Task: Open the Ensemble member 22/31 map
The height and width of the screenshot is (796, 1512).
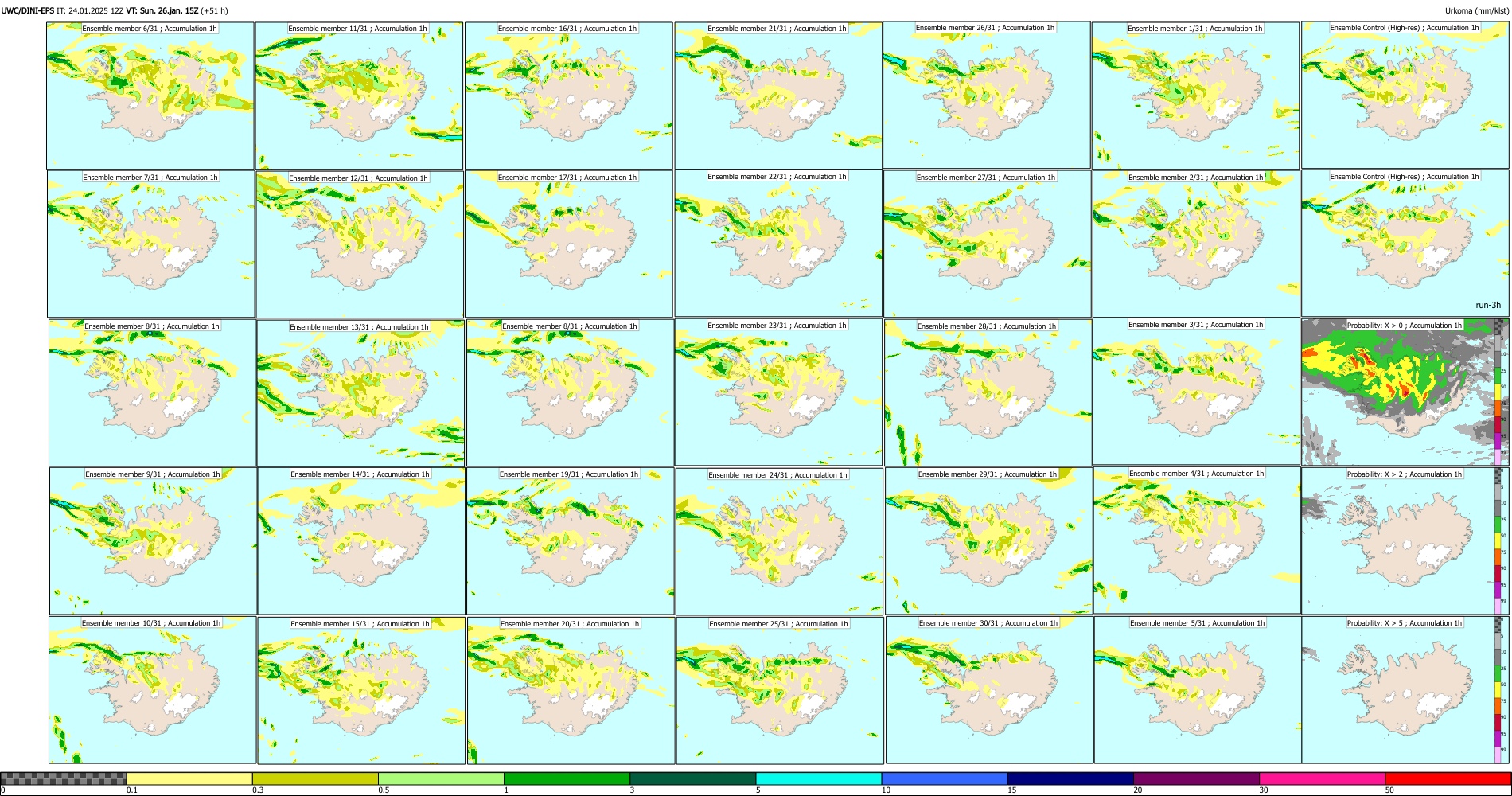Action: 778,243
